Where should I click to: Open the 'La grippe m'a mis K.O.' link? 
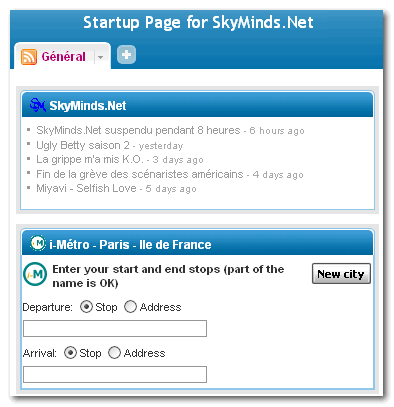click(90, 159)
